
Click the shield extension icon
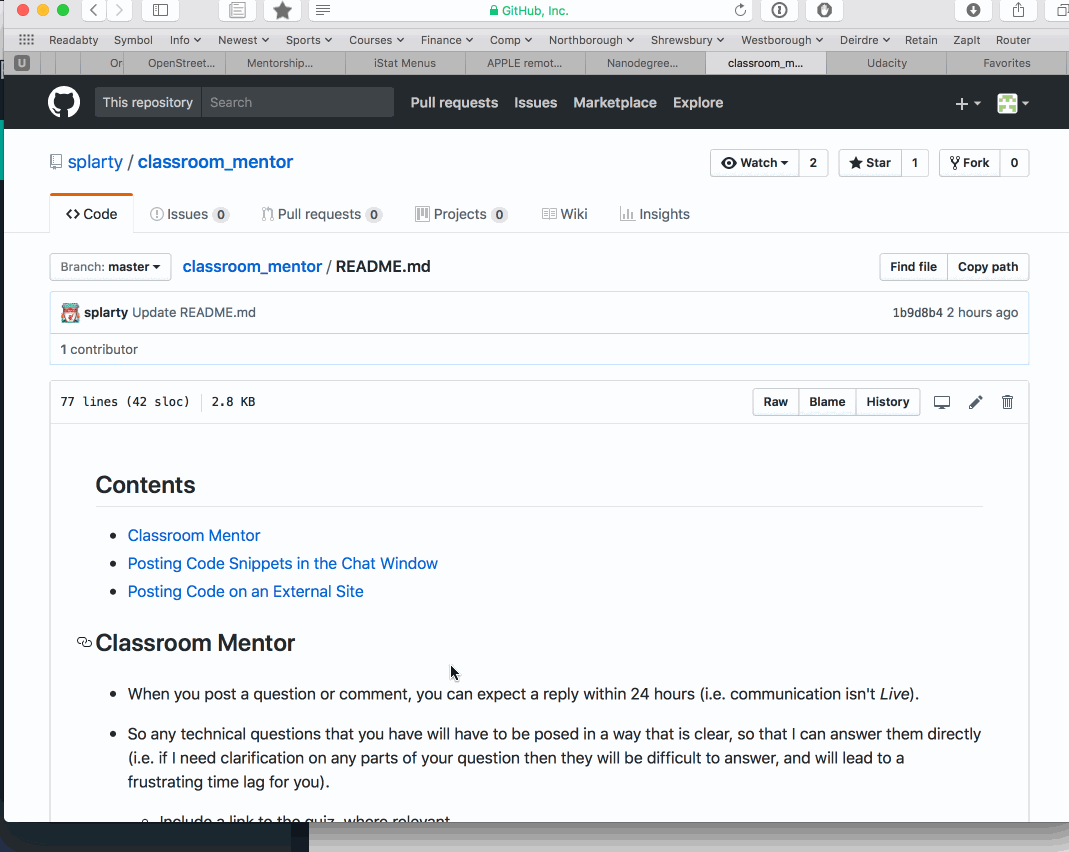pos(824,10)
